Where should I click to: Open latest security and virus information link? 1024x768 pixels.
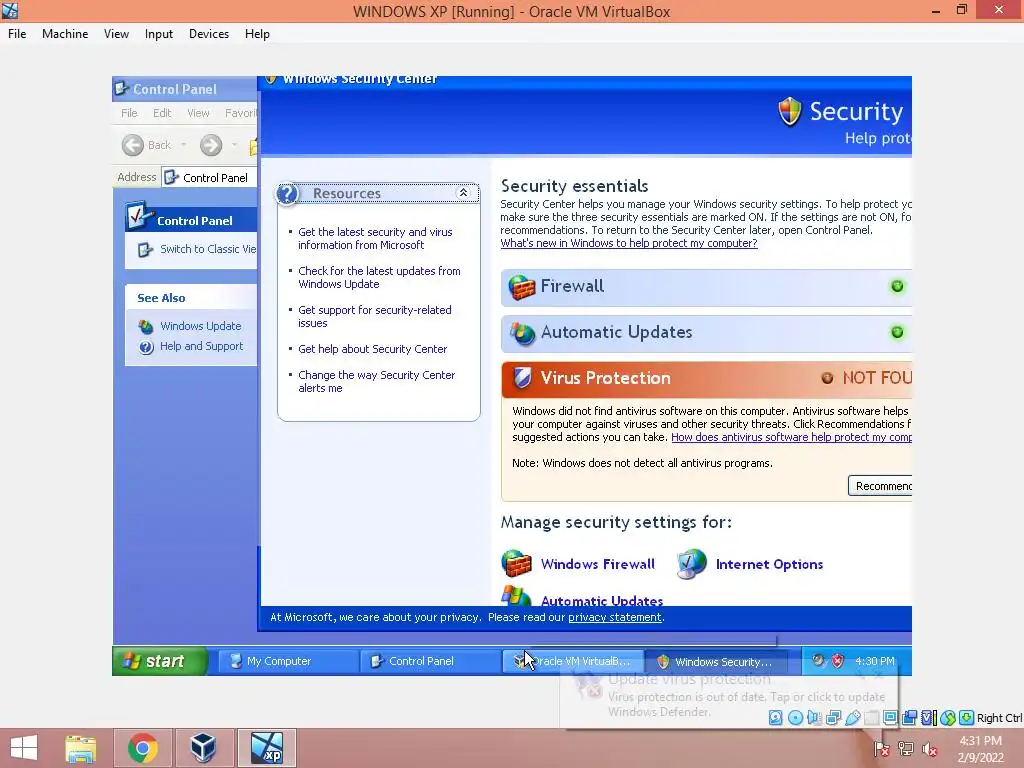click(x=375, y=238)
